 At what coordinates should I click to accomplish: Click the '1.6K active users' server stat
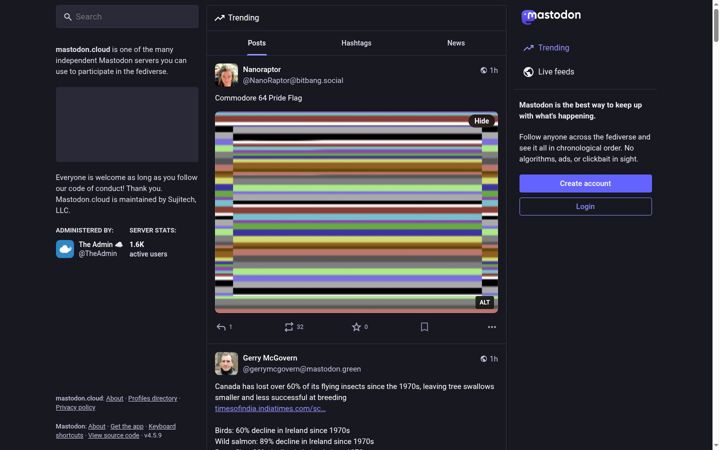pos(148,249)
